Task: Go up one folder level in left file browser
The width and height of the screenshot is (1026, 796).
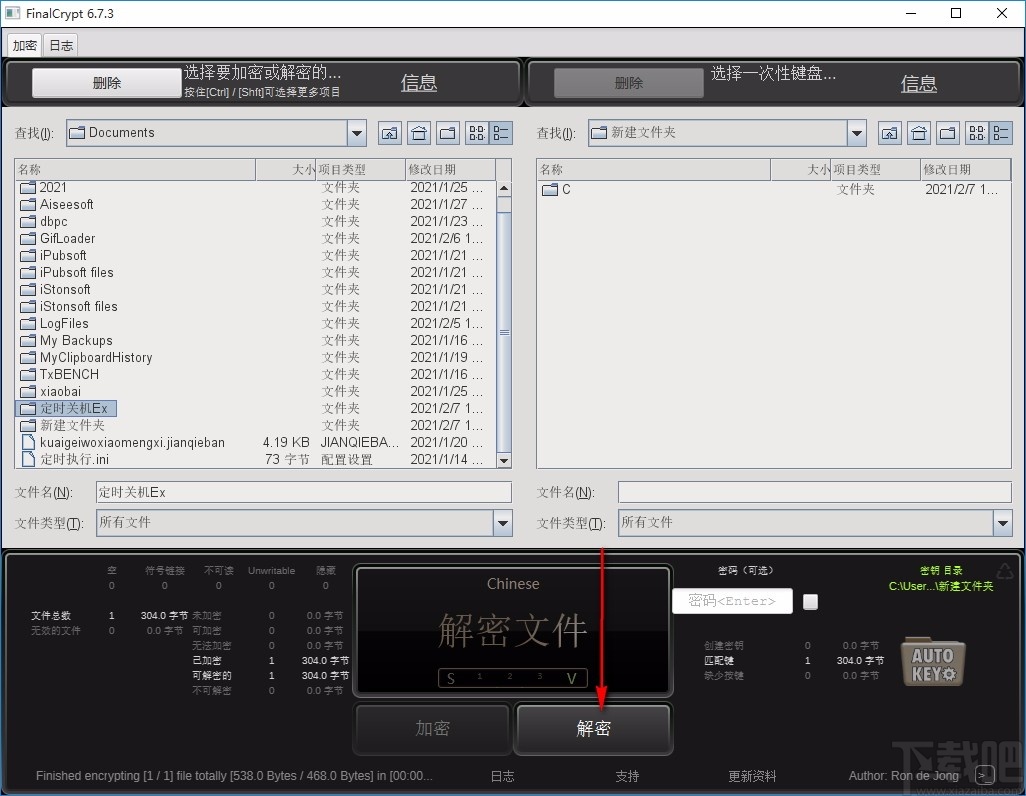Action: (390, 132)
